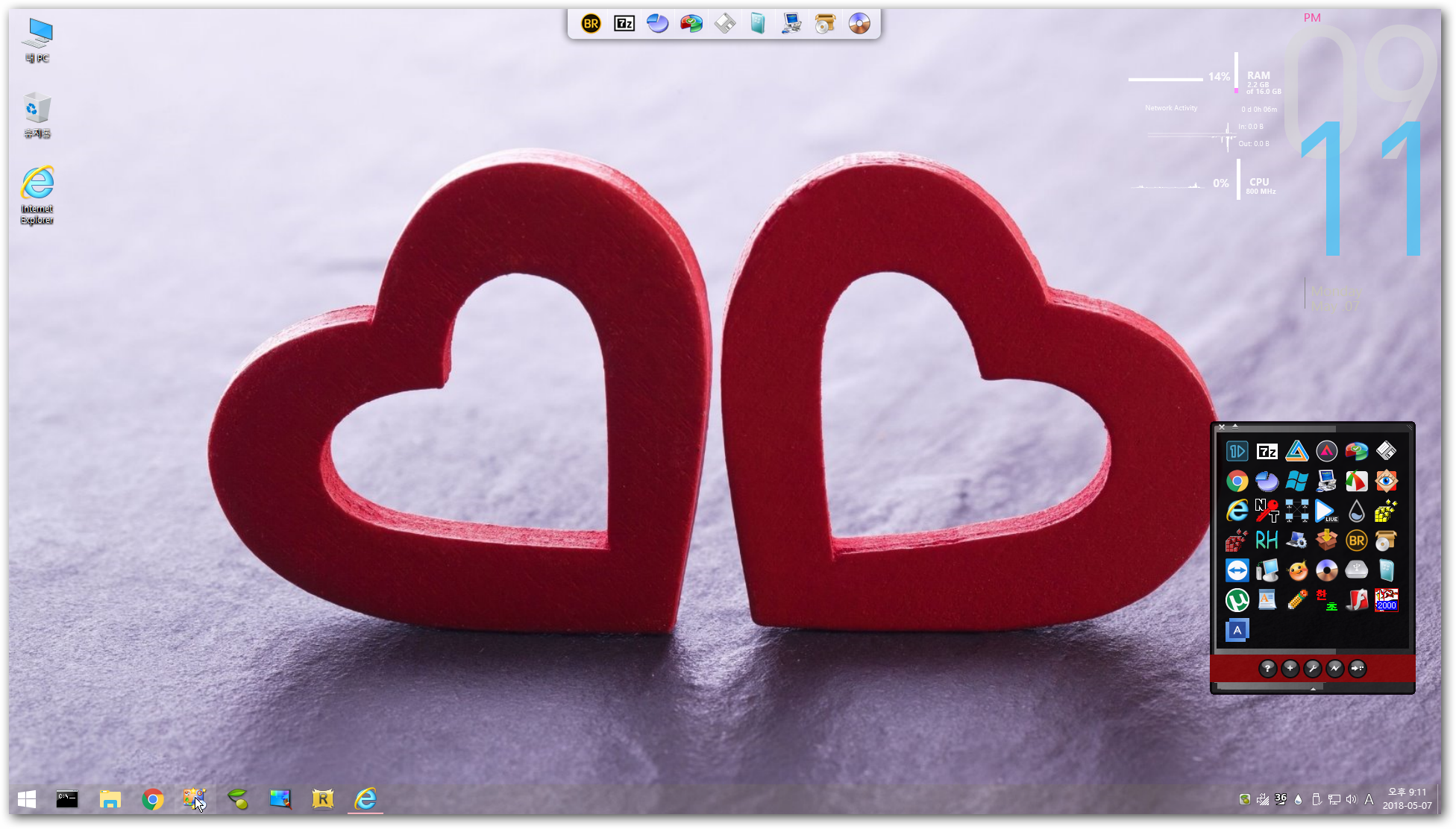
Task: Open box-with-disc icon in top dock
Action: pyautogui.click(x=825, y=24)
